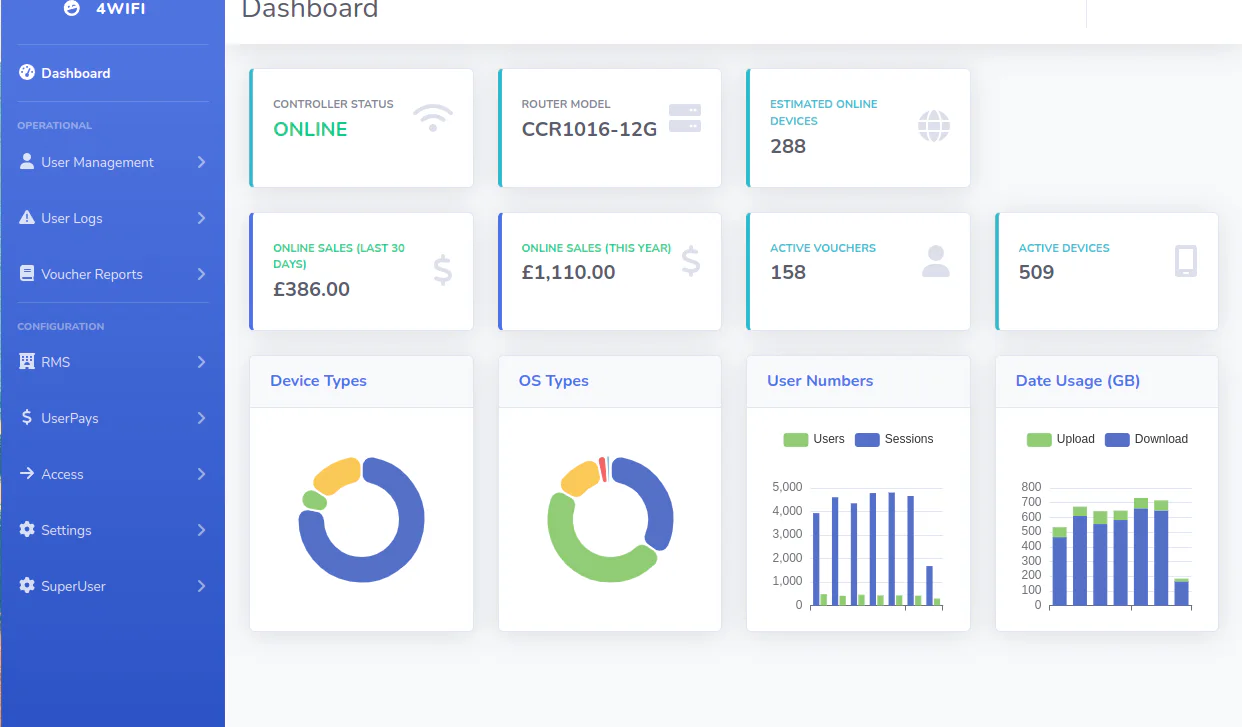Viewport: 1242px width, 727px height.
Task: Click the £1,110.00 sales value
Action: [568, 272]
